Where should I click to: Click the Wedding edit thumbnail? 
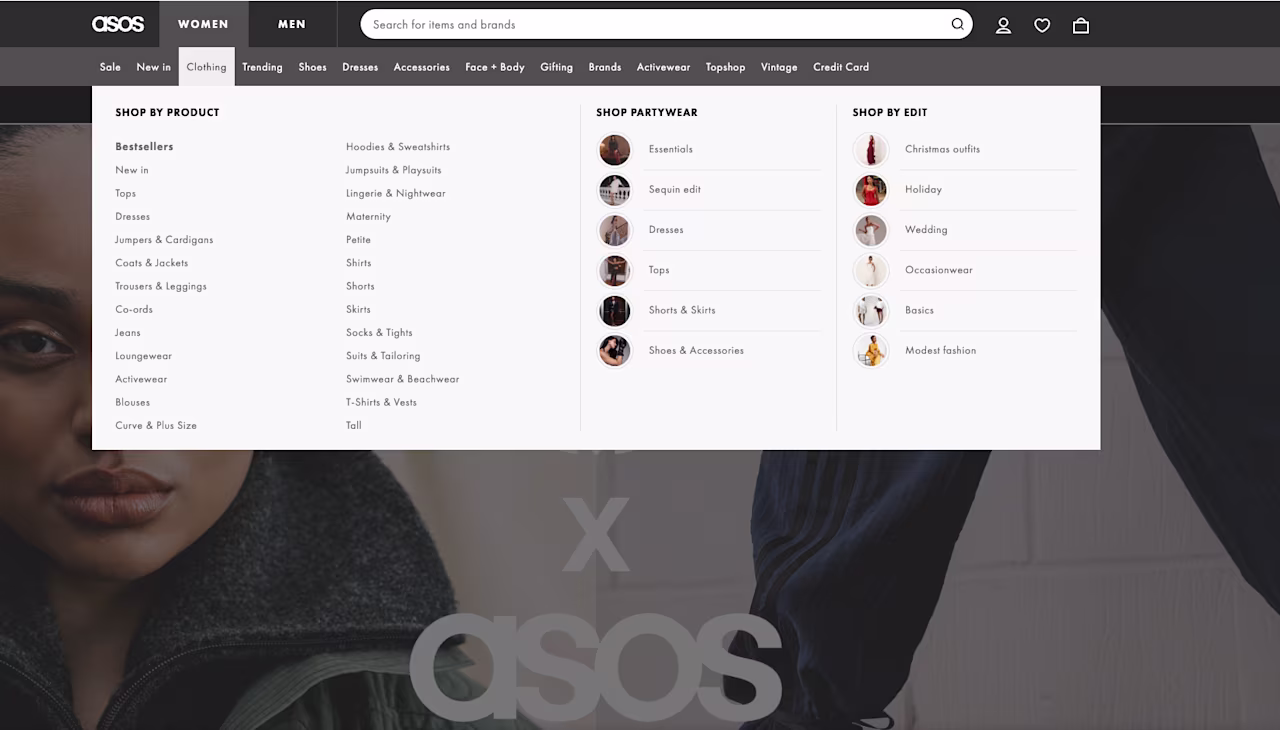pos(871,230)
